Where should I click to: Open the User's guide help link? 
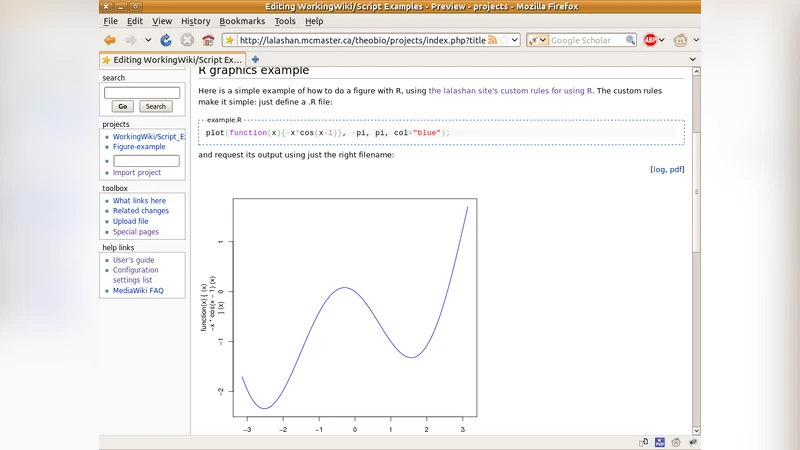[133, 260]
